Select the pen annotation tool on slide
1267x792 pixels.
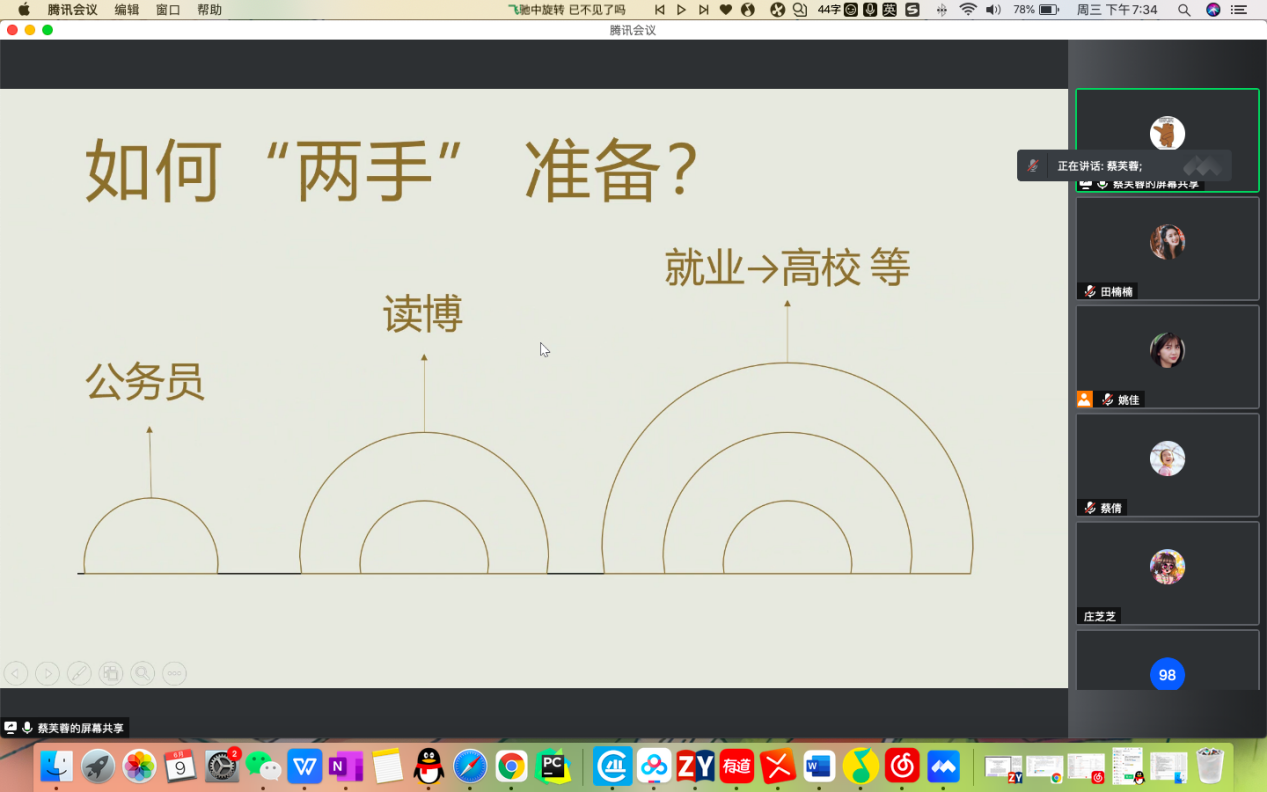[79, 674]
